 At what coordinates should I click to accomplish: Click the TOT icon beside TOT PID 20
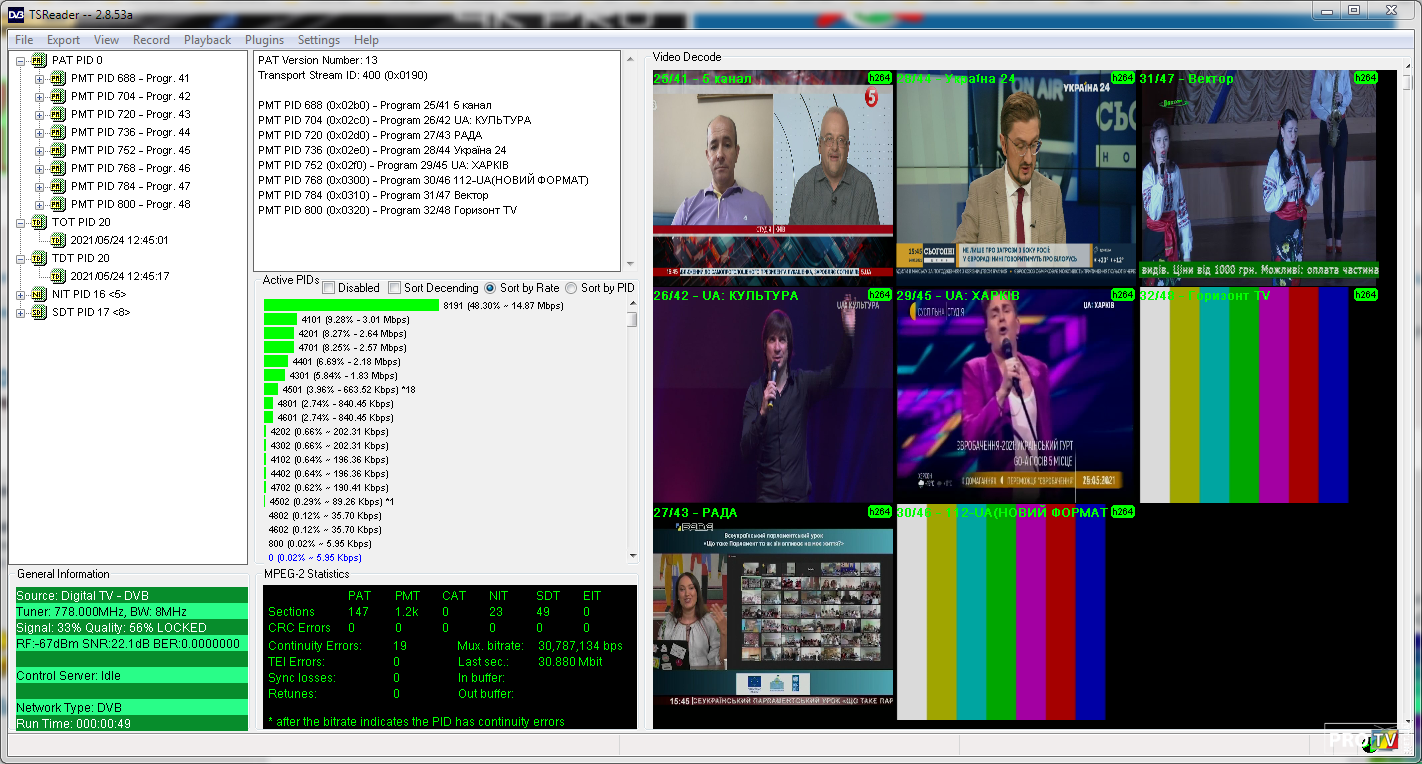pyautogui.click(x=38, y=222)
